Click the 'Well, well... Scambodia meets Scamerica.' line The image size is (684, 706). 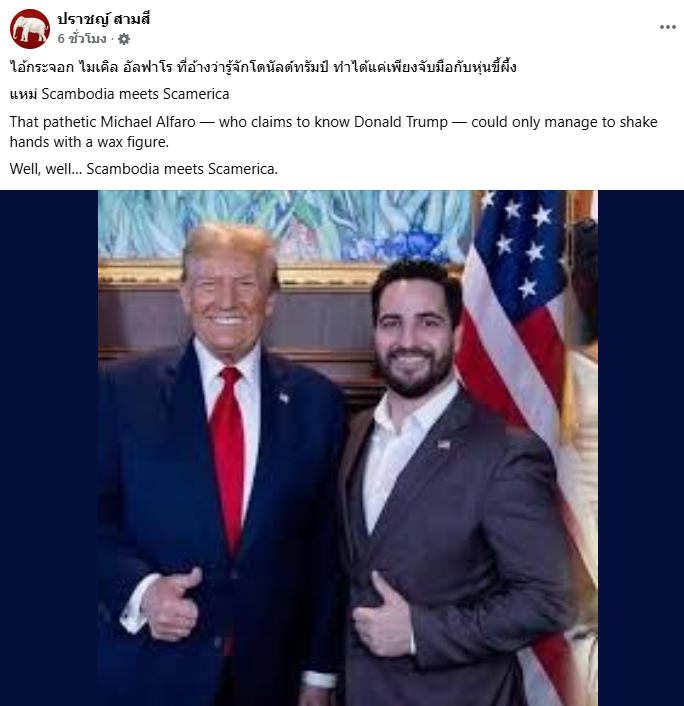[x=144, y=169]
